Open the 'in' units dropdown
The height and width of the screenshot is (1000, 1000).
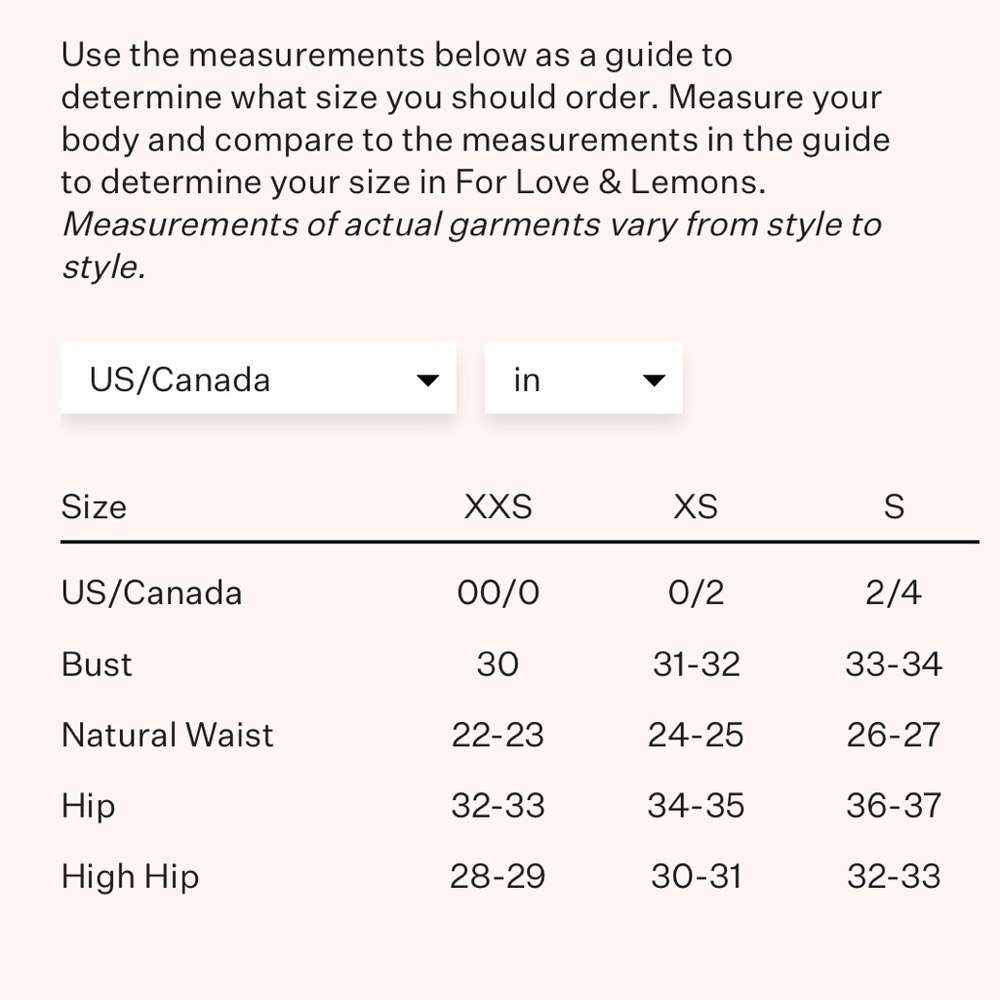click(x=584, y=379)
